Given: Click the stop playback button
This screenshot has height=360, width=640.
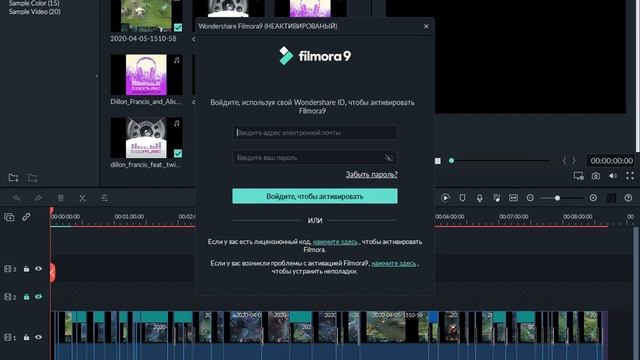Looking at the screenshot, I should click(x=438, y=161).
